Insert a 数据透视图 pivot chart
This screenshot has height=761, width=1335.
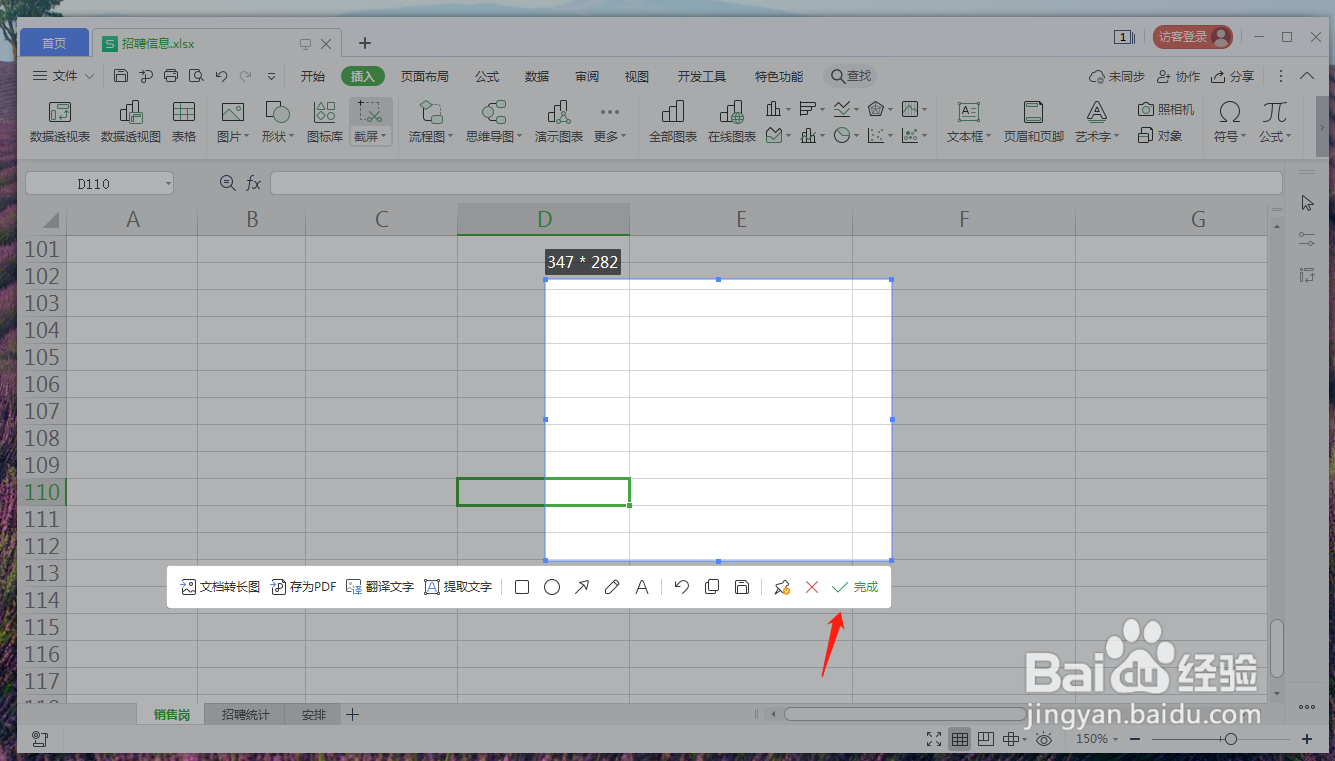point(131,122)
